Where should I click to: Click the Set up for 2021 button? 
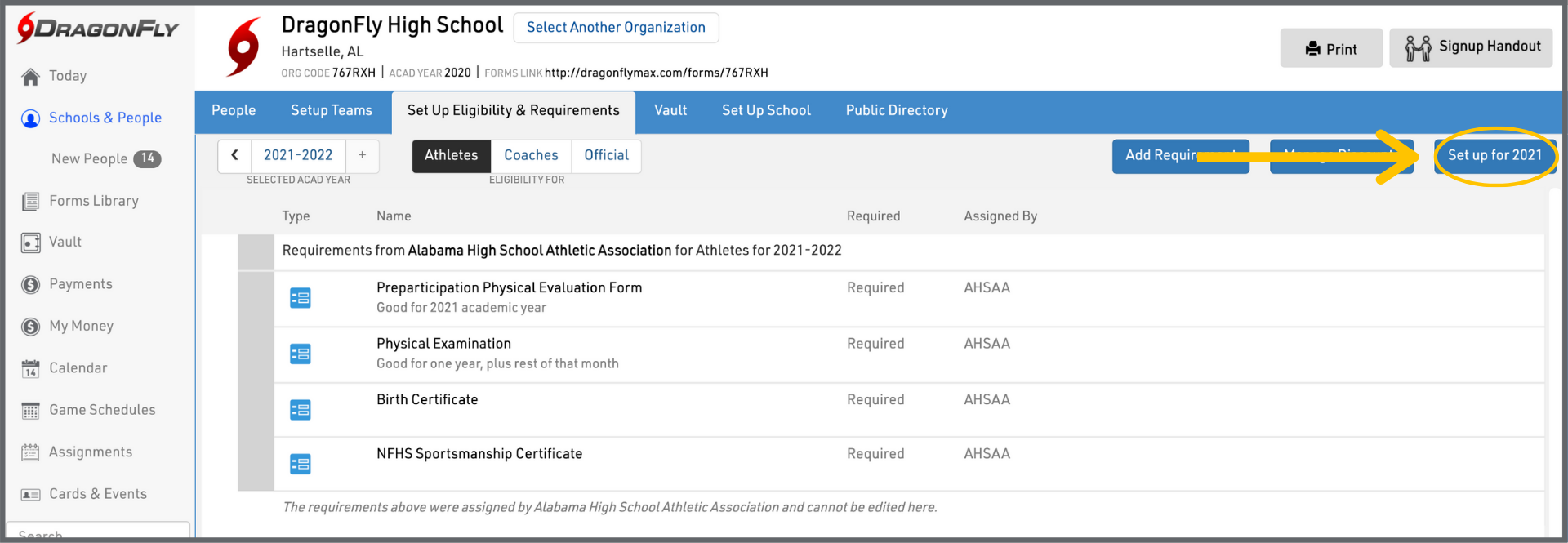(1494, 156)
